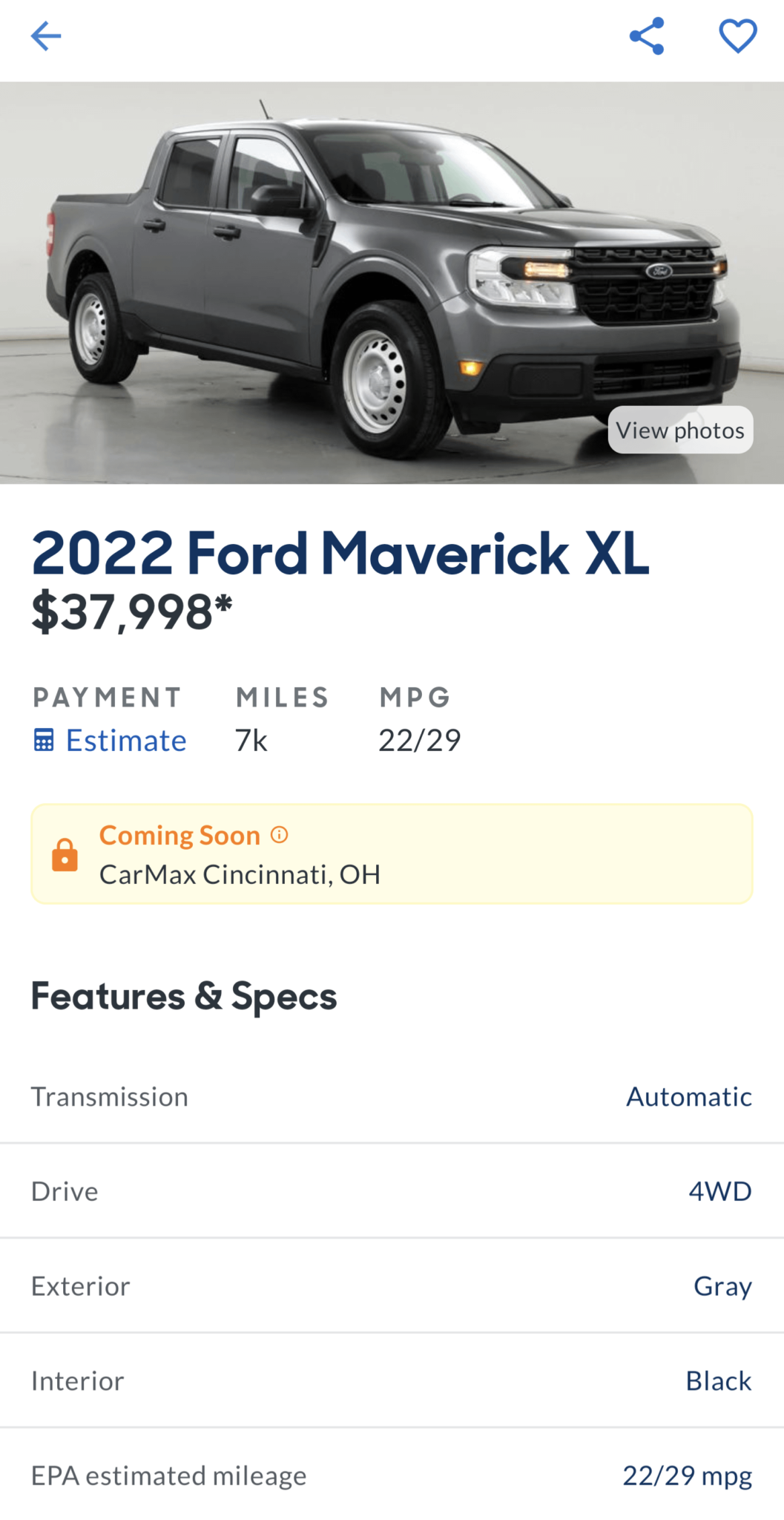Screen dimensions: 784x1520
Task: Open the share icon
Action: point(646,36)
